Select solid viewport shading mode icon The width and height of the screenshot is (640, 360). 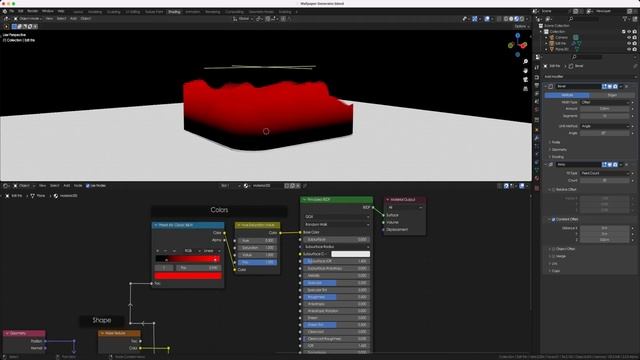click(x=511, y=19)
